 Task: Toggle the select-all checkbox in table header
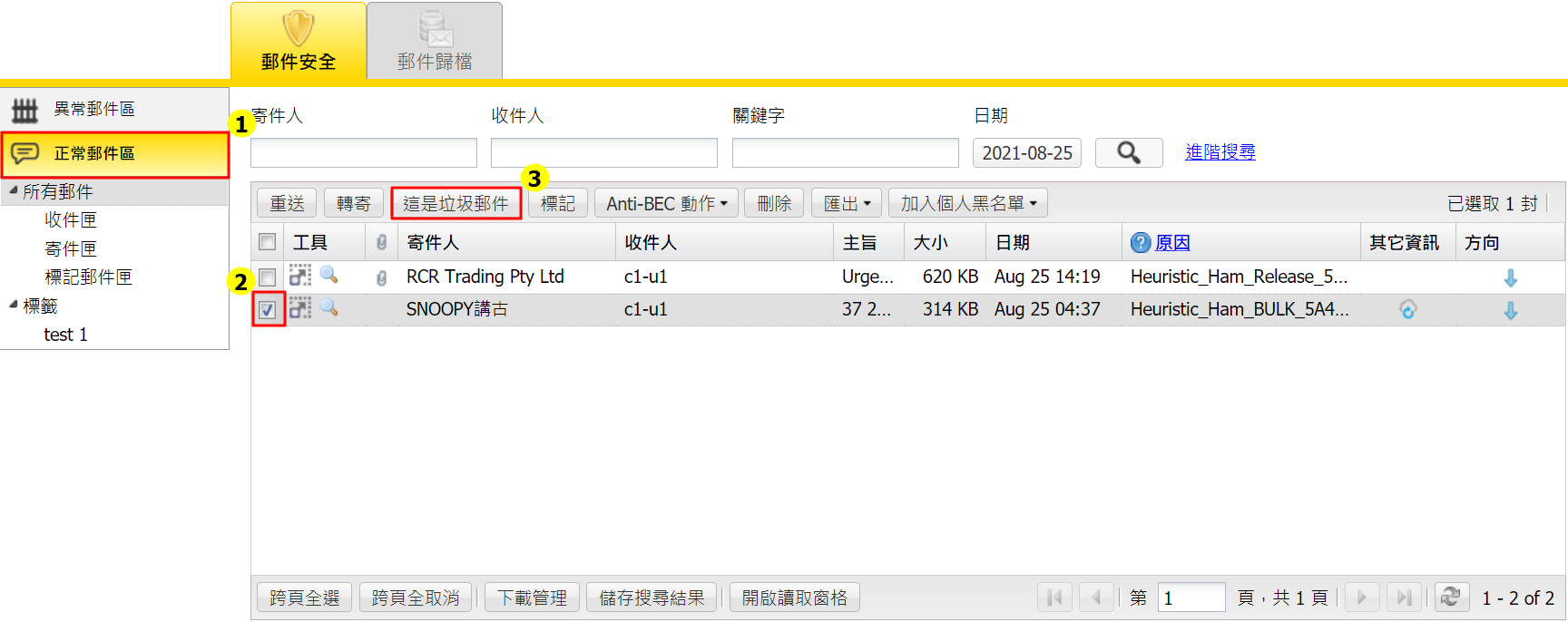(267, 242)
